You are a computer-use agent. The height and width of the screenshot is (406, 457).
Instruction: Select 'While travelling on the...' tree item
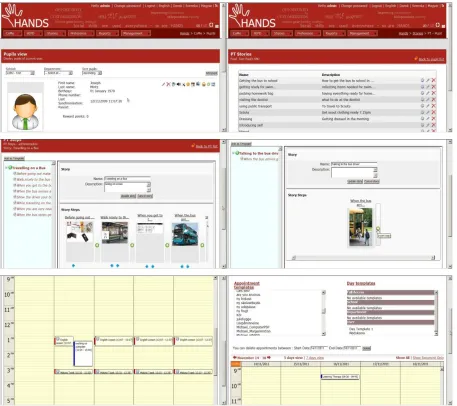click(33, 203)
